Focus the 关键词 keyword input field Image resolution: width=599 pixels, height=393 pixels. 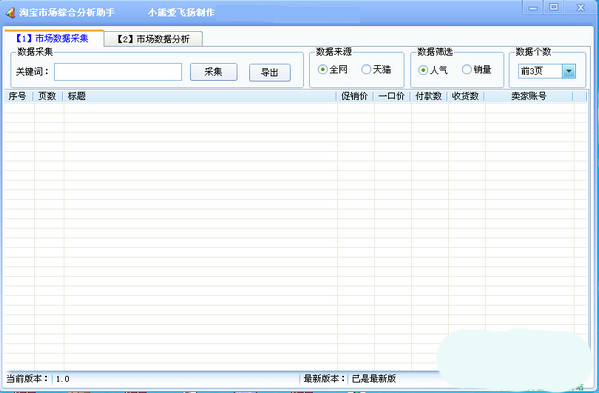click(x=118, y=72)
